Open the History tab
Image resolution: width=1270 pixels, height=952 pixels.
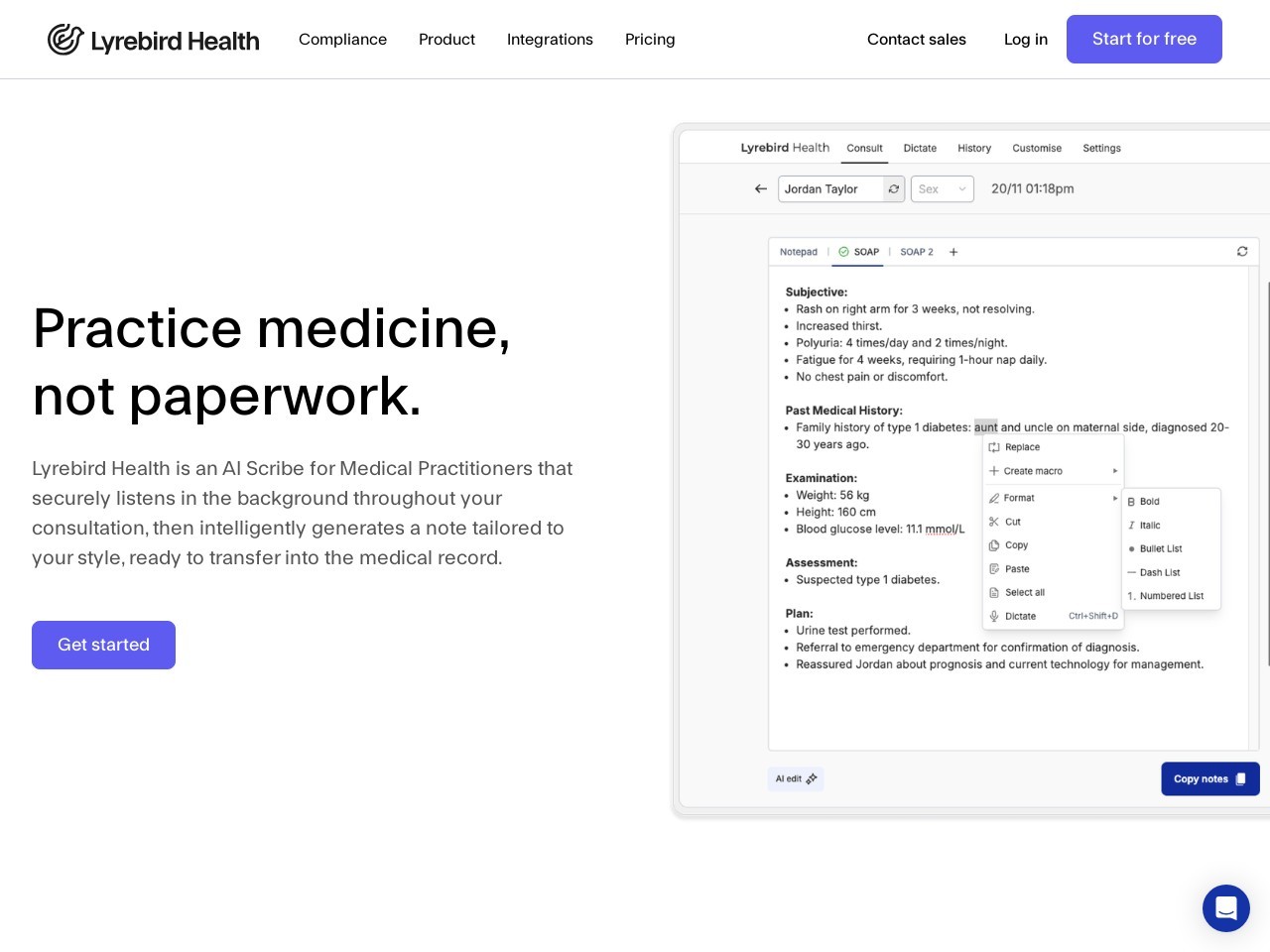974,148
